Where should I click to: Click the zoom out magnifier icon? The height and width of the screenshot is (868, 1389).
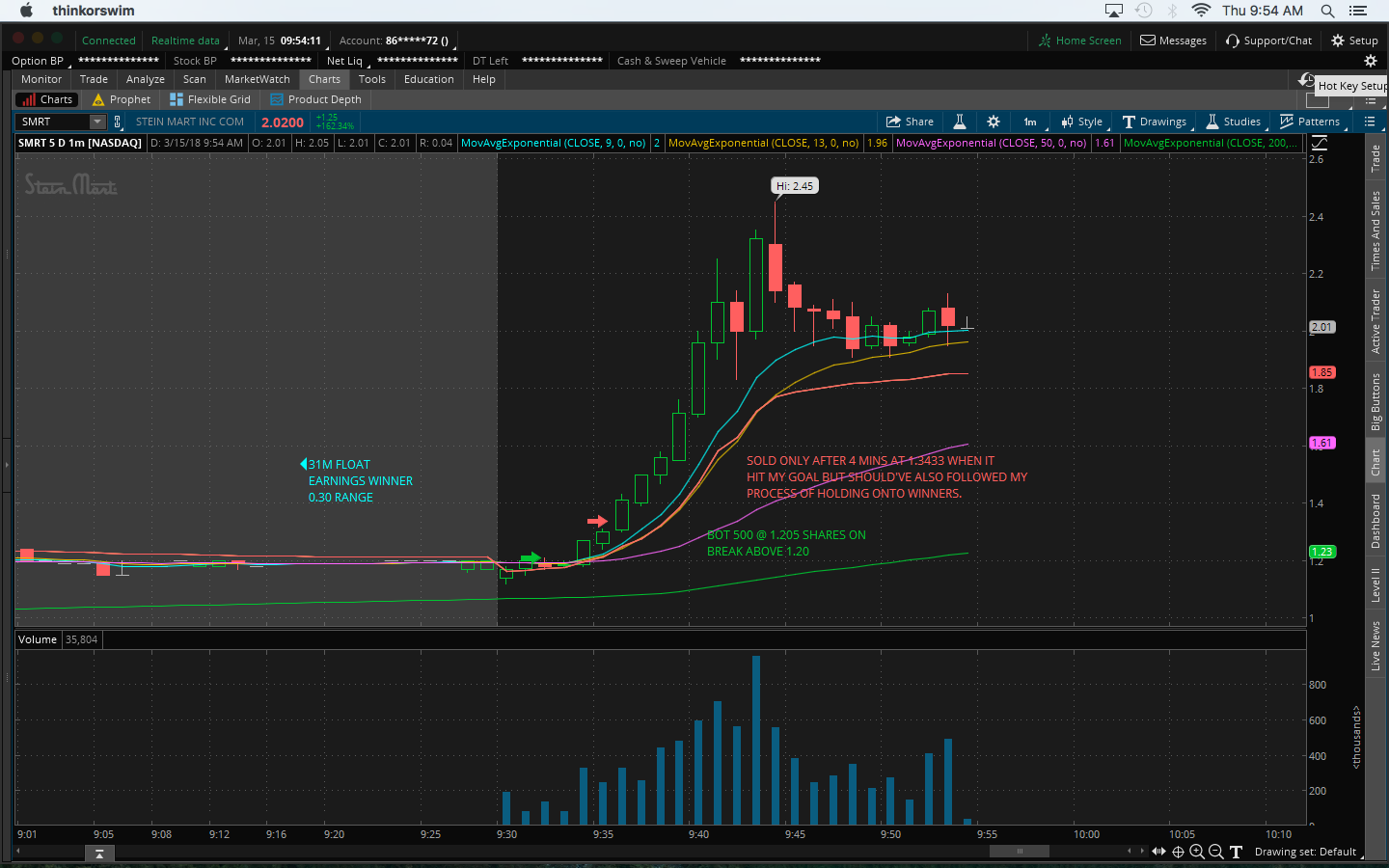(1216, 852)
